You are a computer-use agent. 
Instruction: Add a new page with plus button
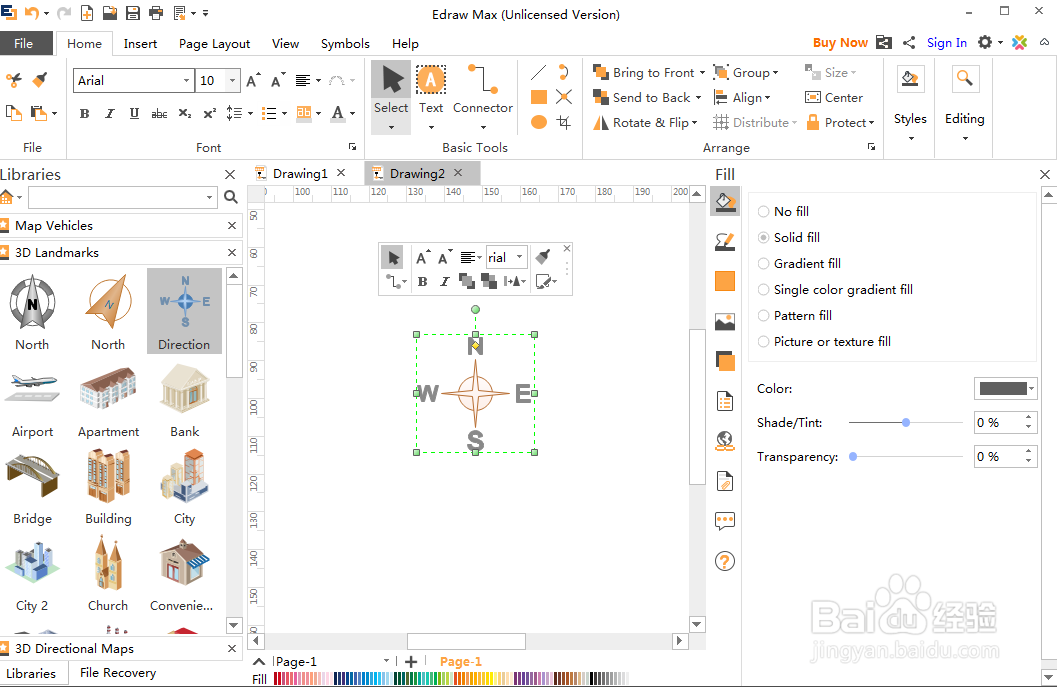pyautogui.click(x=411, y=661)
